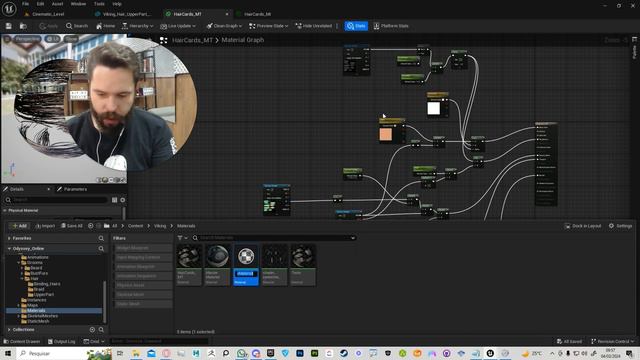The width and height of the screenshot is (640, 360).
Task: Open Content Browser history back arrow
Action: (91, 226)
